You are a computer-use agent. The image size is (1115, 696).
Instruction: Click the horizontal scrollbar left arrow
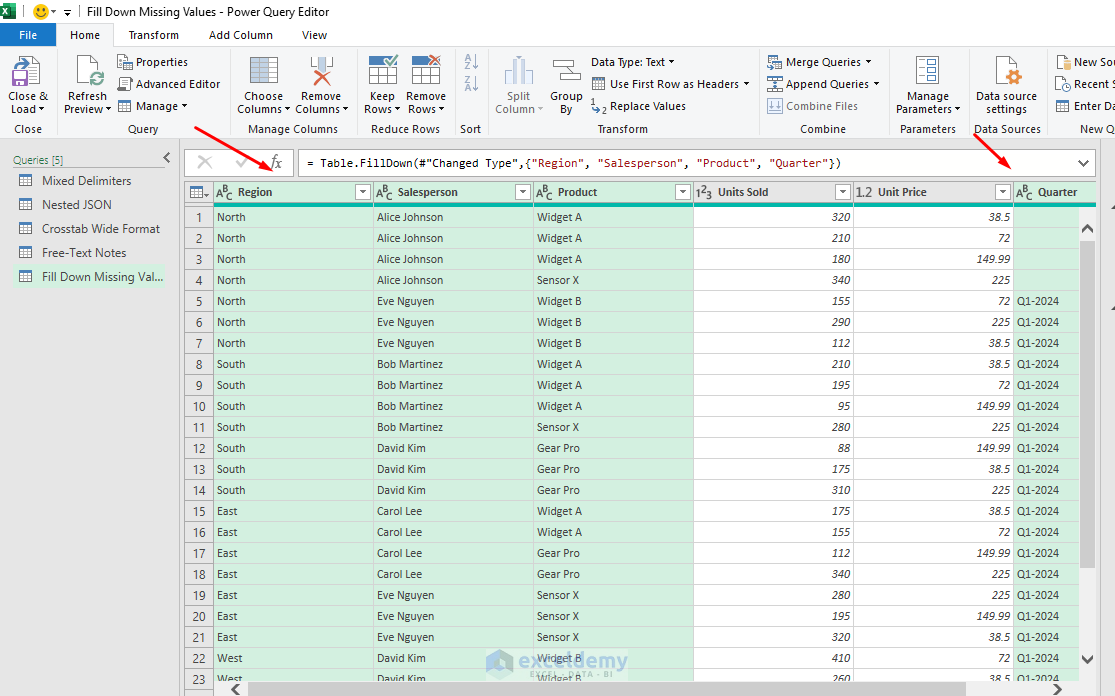coord(236,688)
